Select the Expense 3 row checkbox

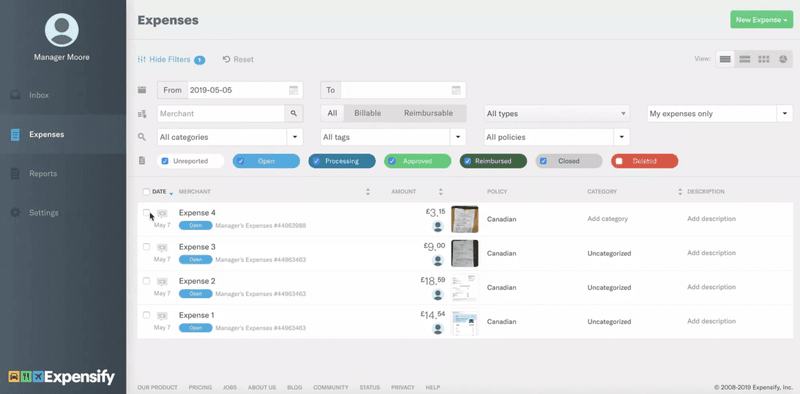coord(146,247)
